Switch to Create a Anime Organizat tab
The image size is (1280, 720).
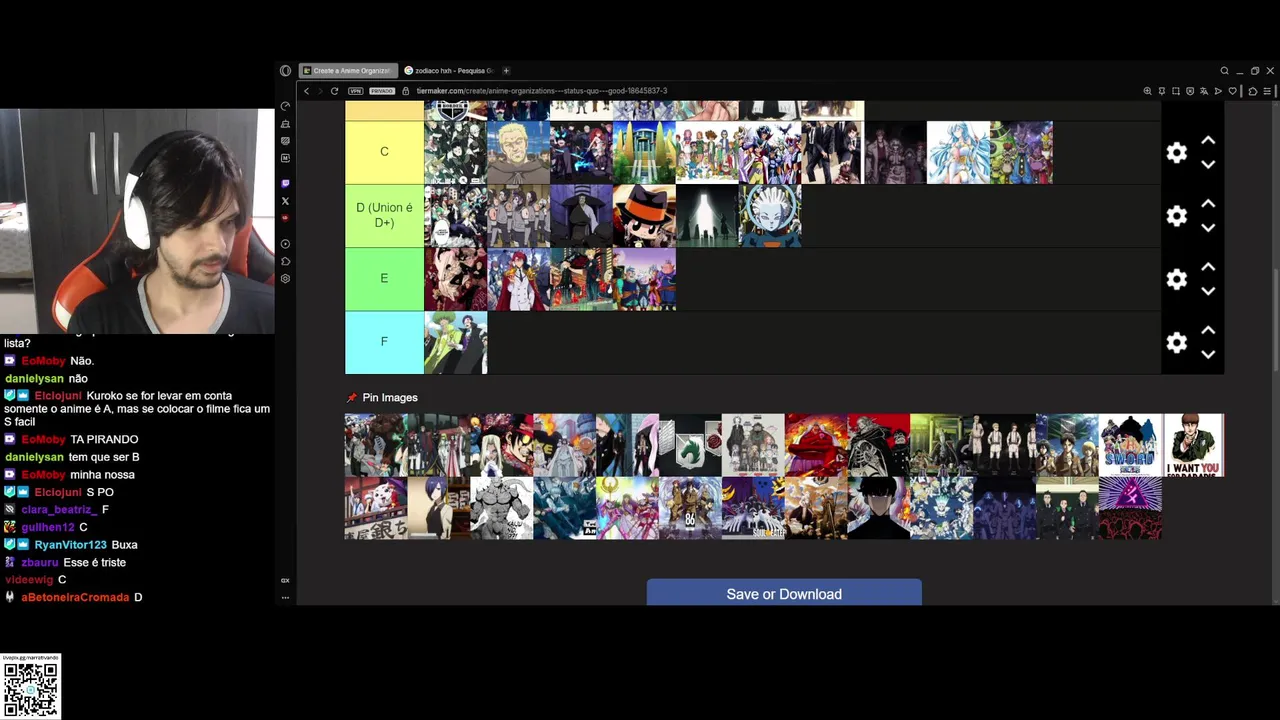(348, 71)
